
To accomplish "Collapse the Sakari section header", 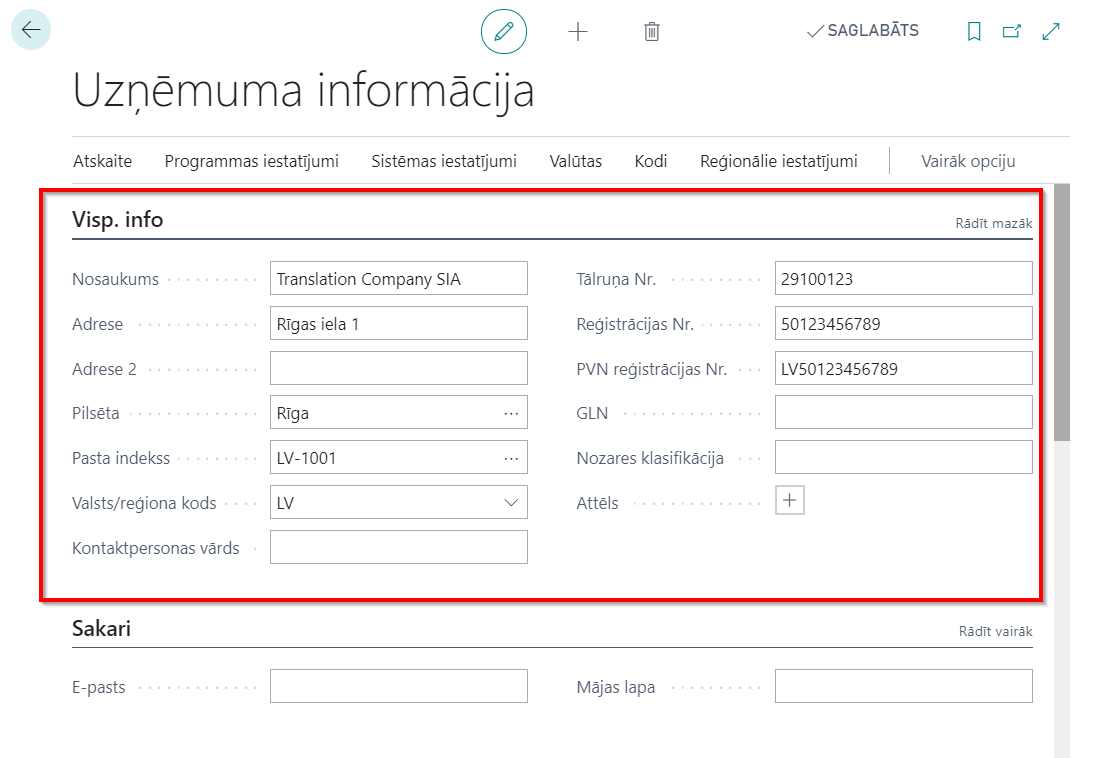I will [x=102, y=628].
